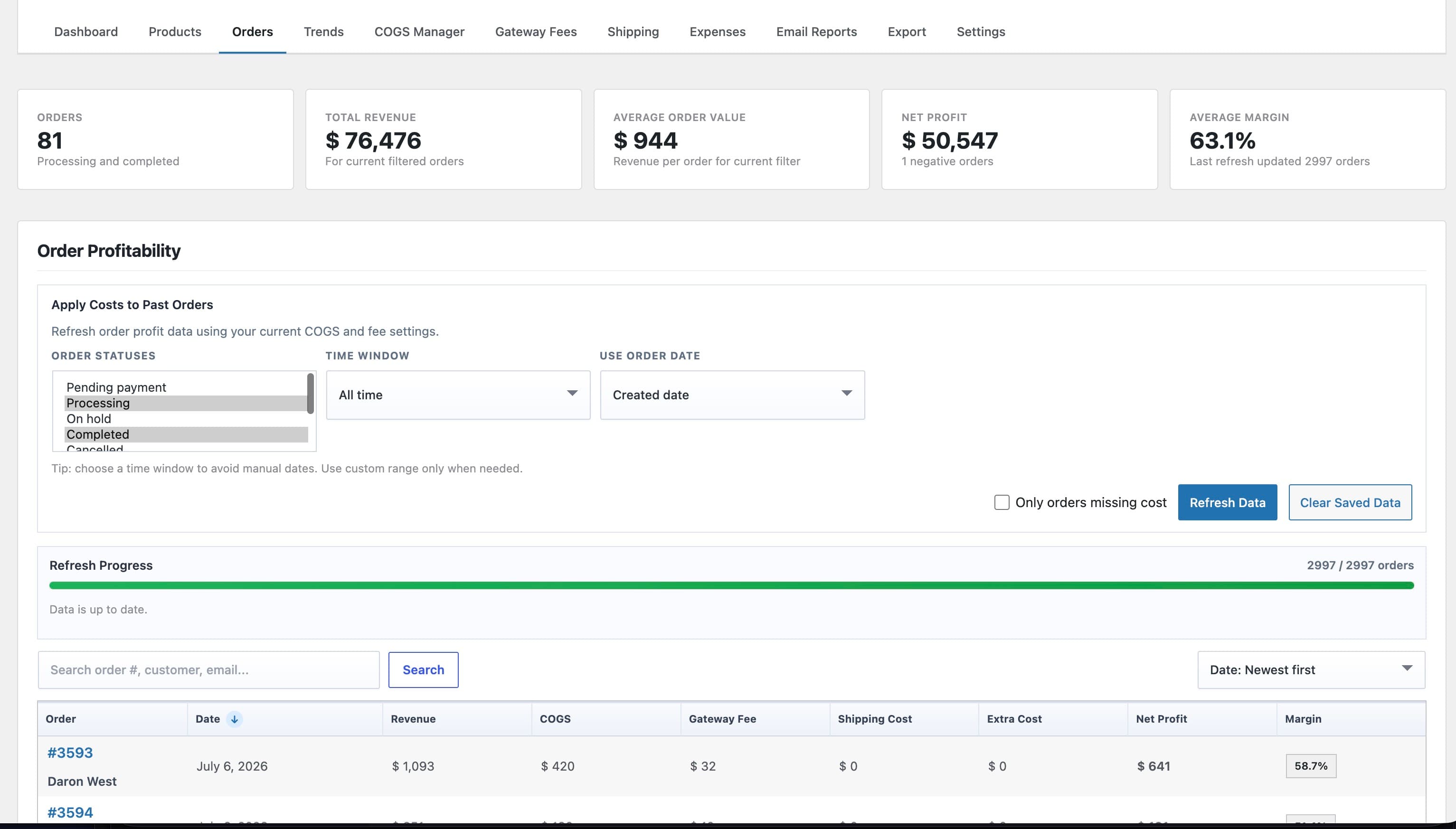
Task: Click the Net Profit $ 50,547 card
Action: (1019, 139)
